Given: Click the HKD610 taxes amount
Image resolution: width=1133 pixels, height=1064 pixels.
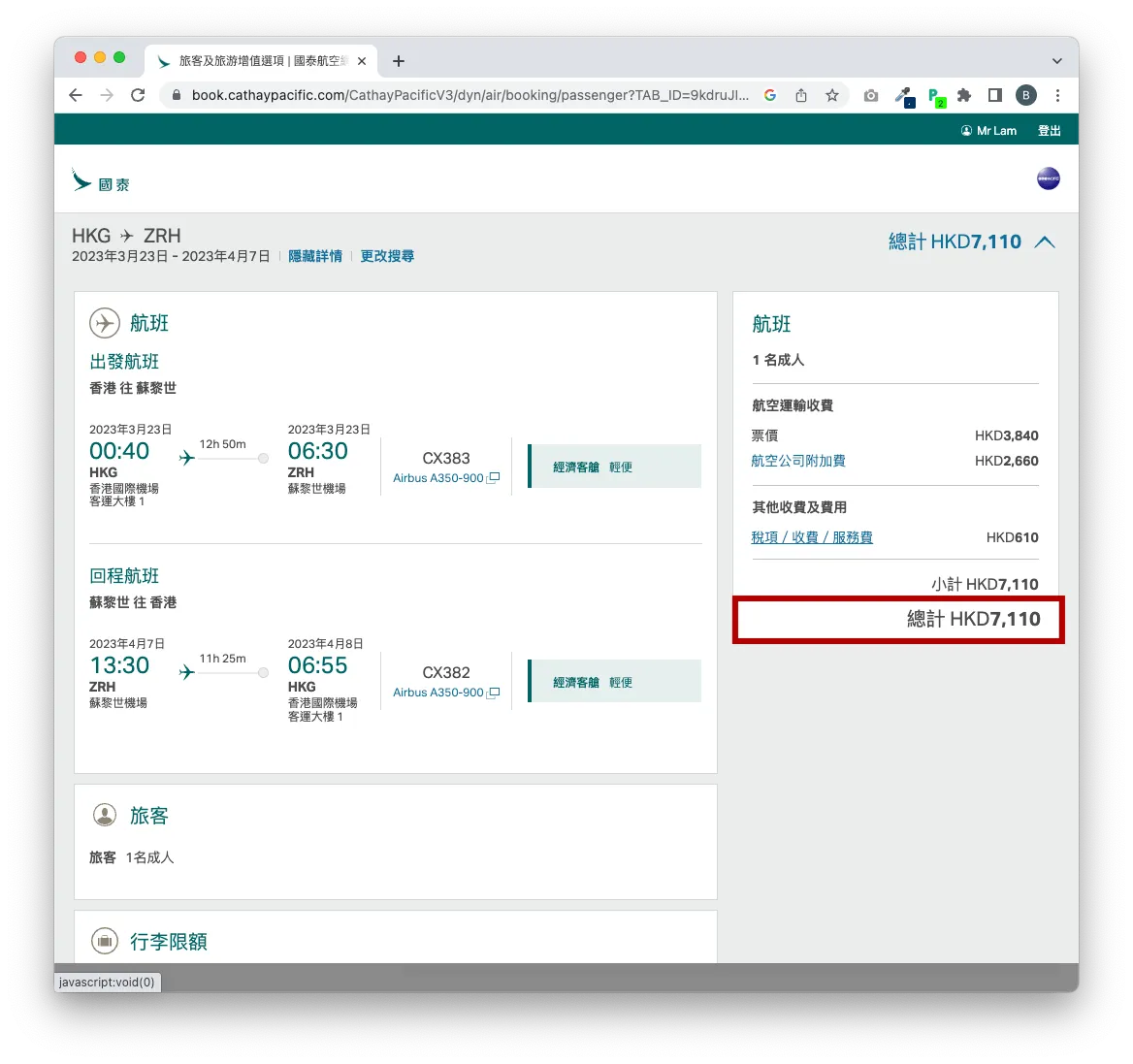Looking at the screenshot, I should (1012, 537).
